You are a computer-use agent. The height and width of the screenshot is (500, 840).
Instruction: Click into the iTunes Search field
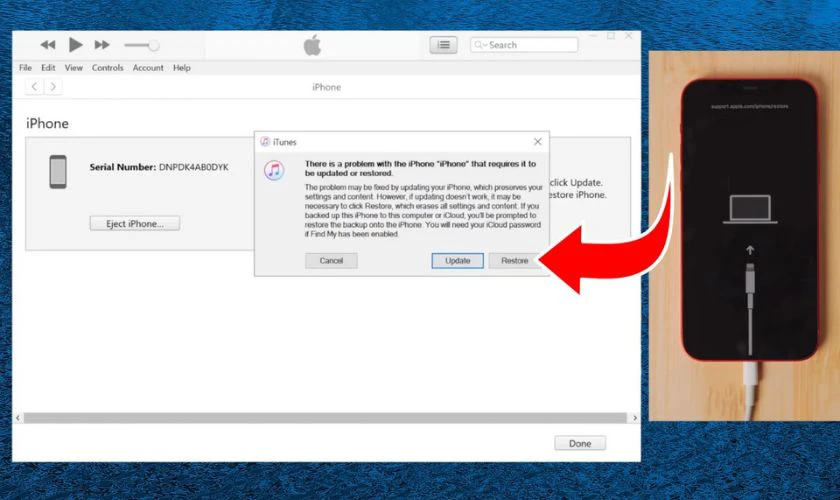point(524,45)
